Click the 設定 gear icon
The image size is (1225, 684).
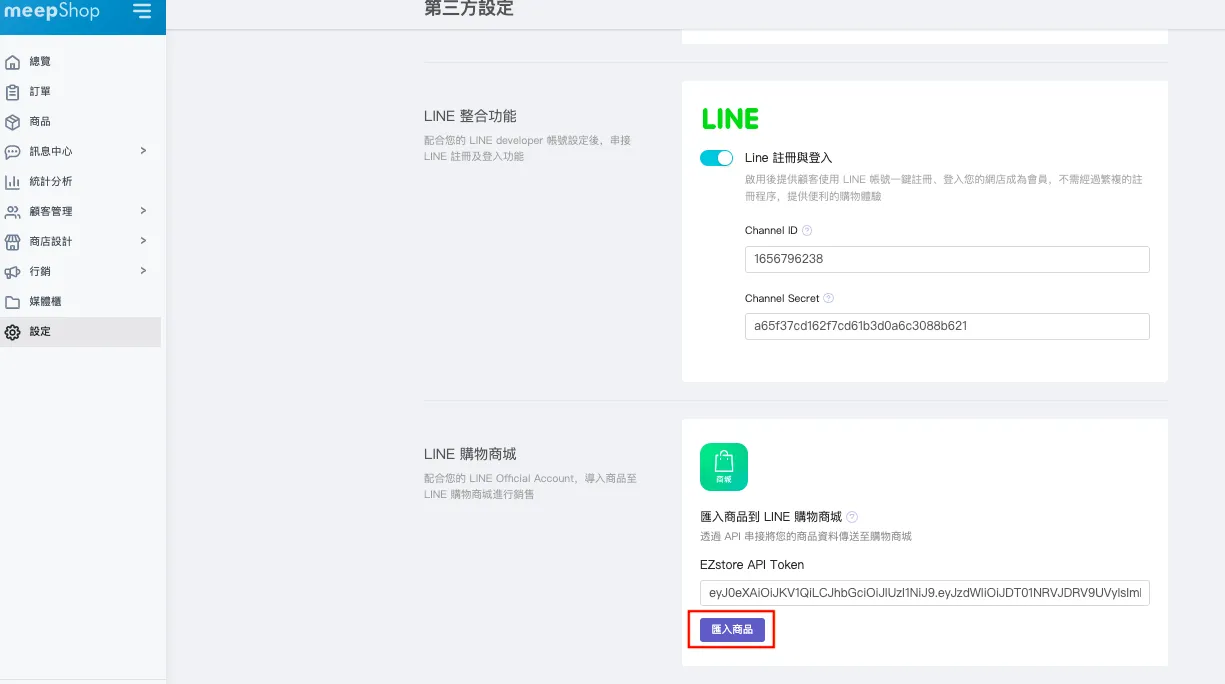pos(13,332)
